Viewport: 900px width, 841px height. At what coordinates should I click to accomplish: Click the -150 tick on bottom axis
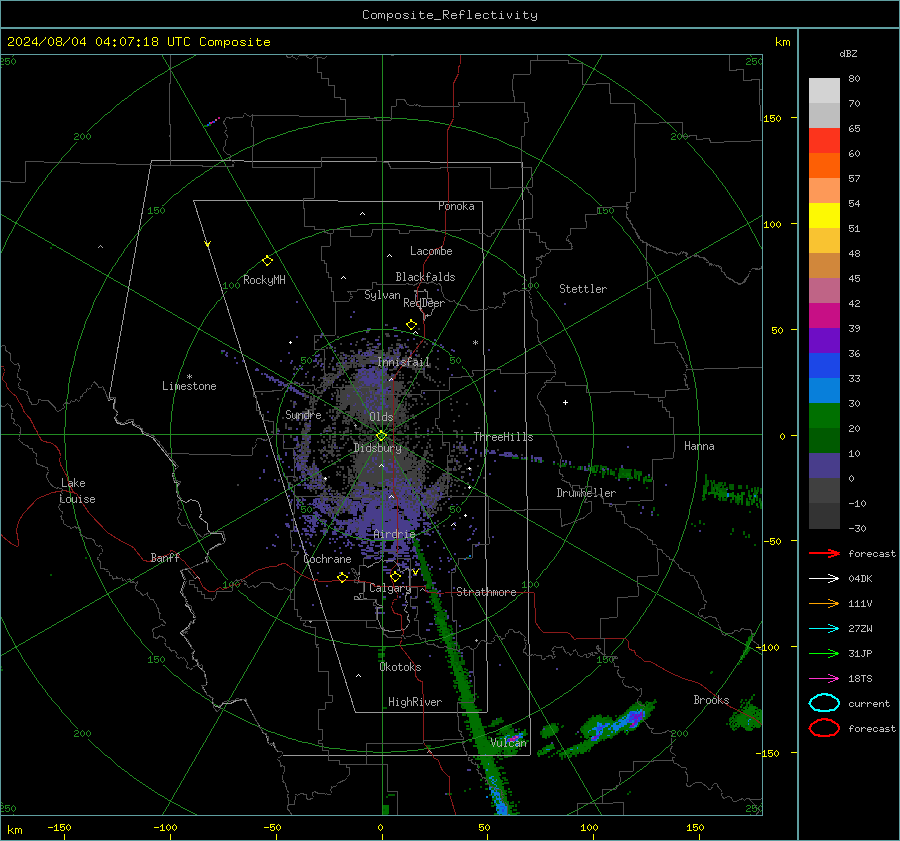coord(60,827)
